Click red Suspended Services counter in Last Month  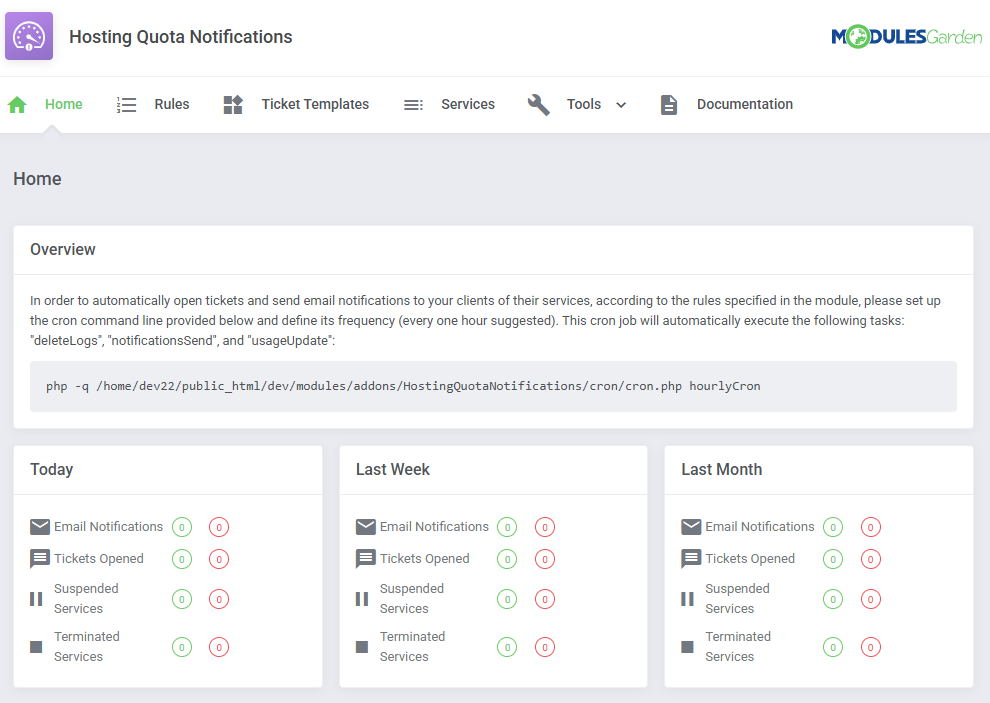(x=871, y=599)
